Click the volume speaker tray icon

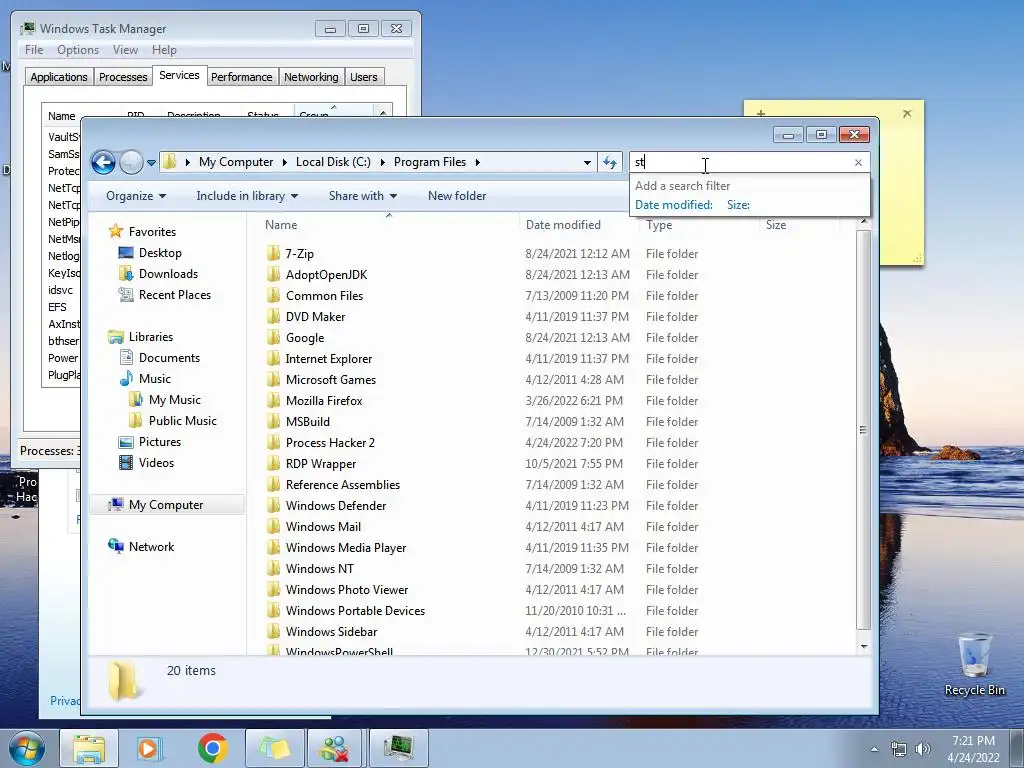(922, 749)
